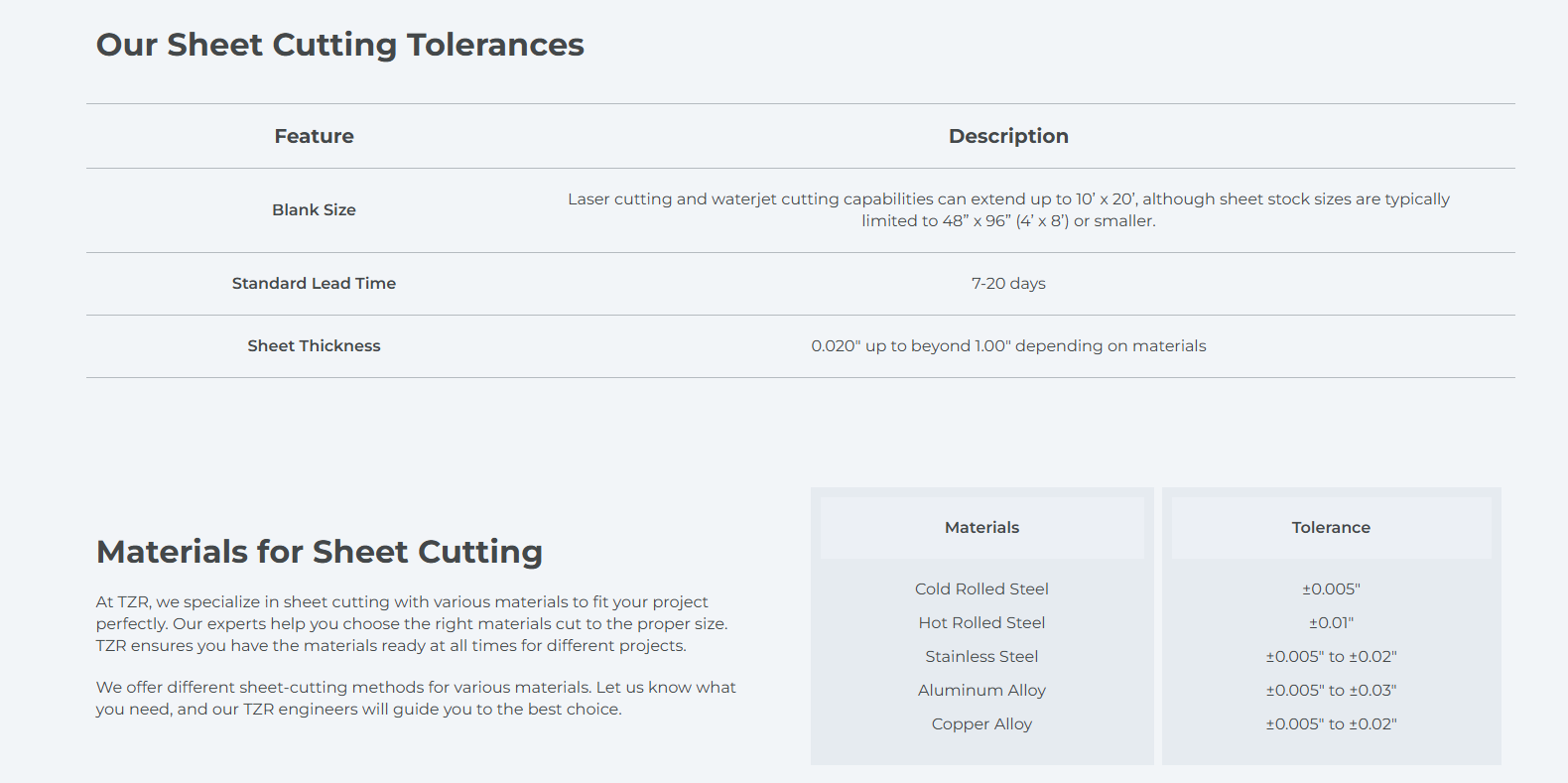Click the Aluminum Alloy entry
The image size is (1568, 783).
point(981,690)
